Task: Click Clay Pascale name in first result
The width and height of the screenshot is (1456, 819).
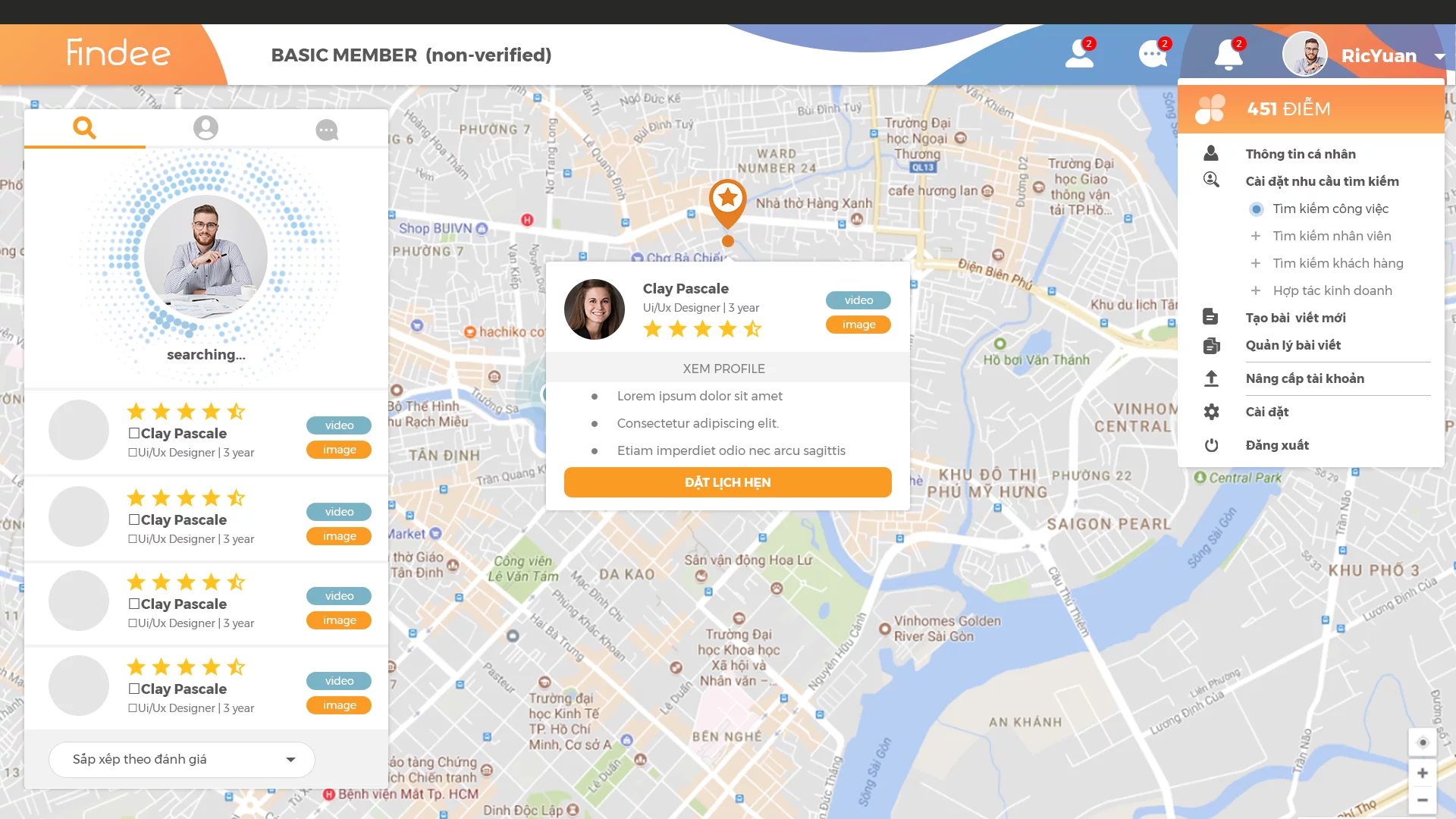Action: click(x=184, y=434)
